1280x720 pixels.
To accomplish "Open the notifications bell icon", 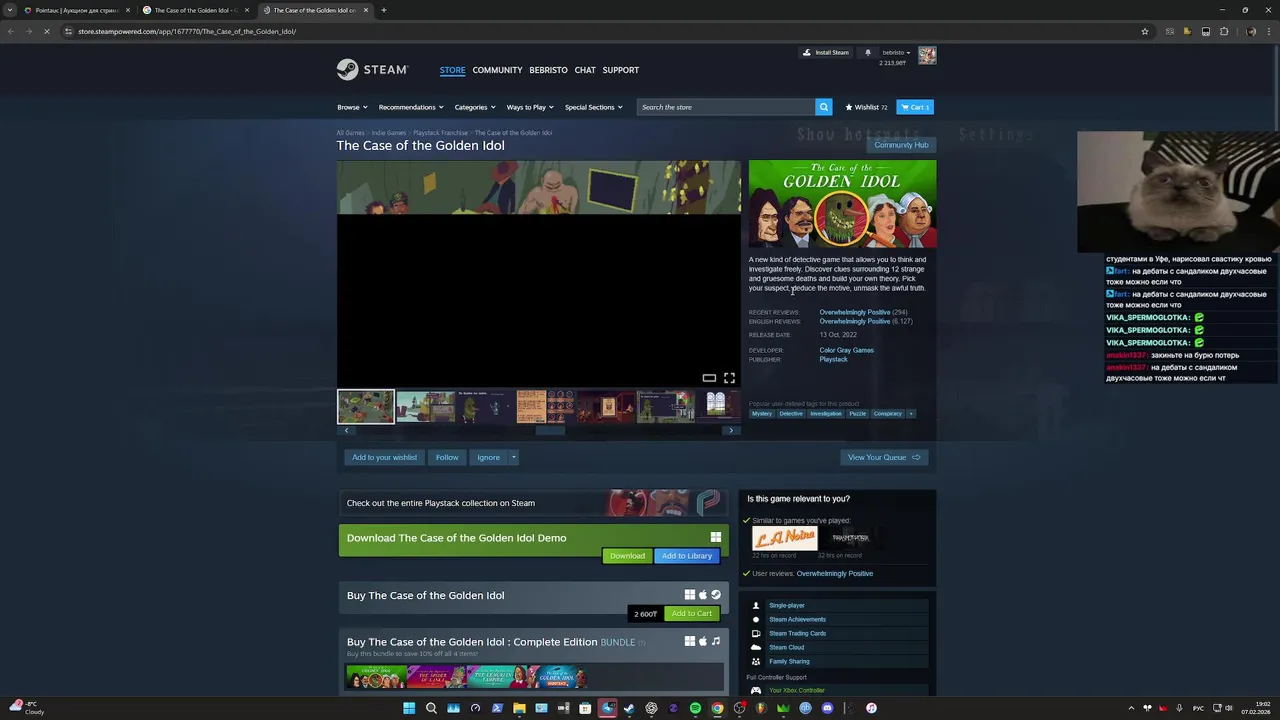I will [x=868, y=52].
